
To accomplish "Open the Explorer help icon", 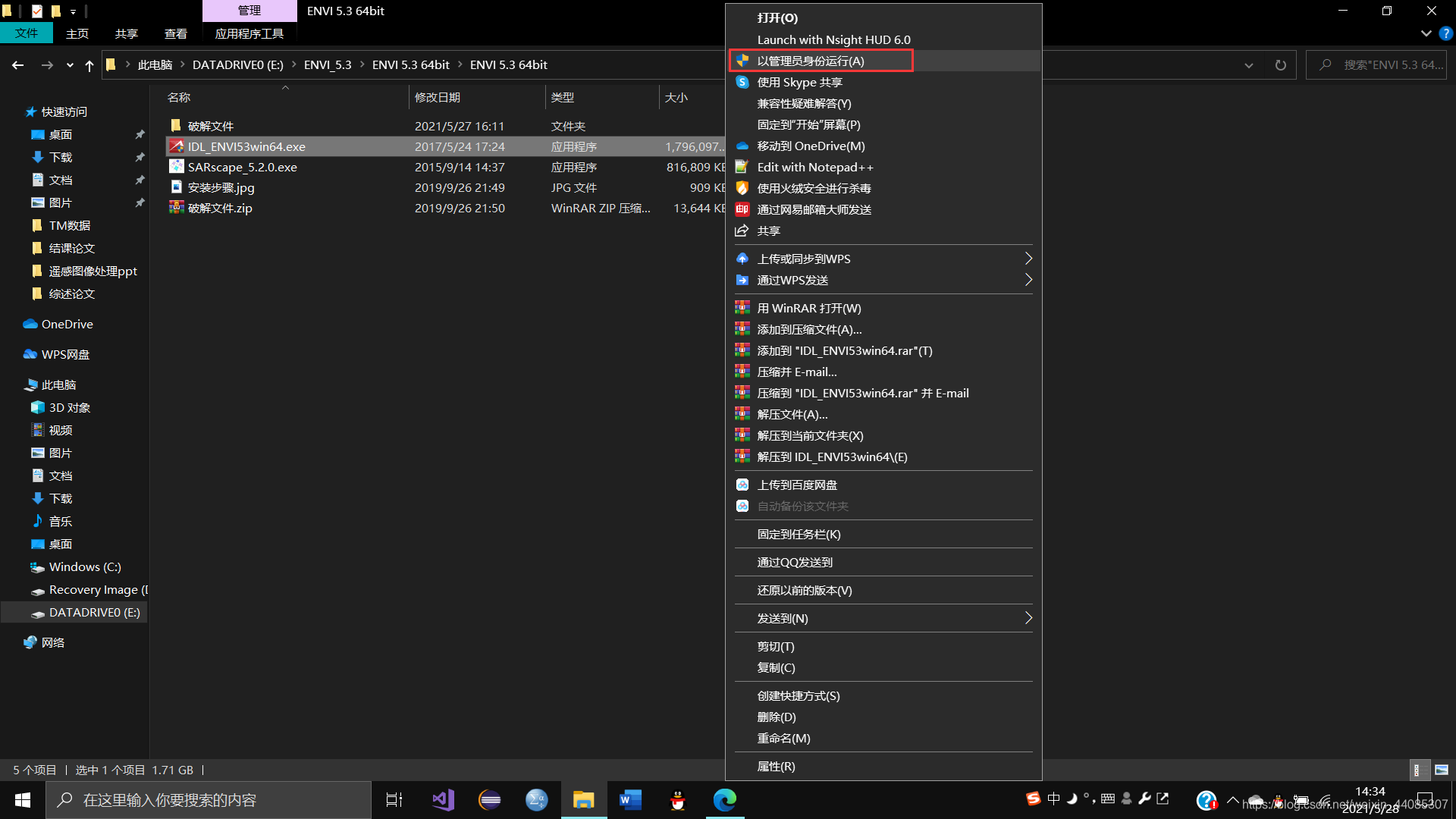I will (x=1445, y=33).
